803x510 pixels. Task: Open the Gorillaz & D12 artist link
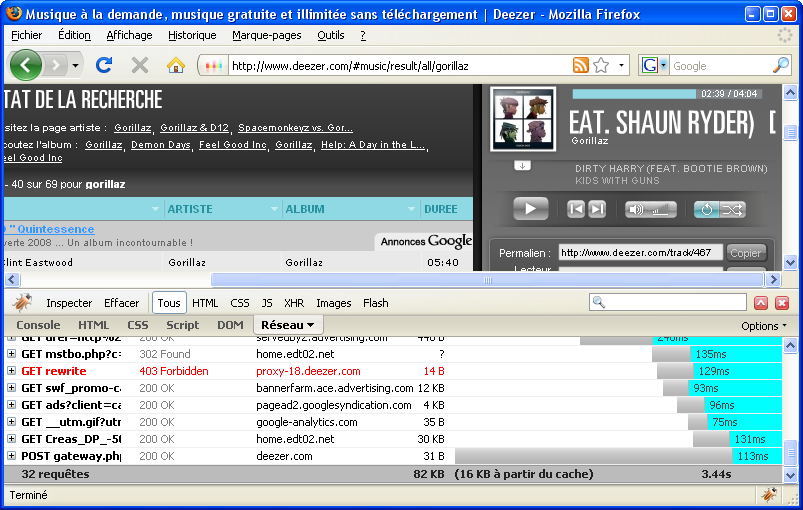[194, 128]
